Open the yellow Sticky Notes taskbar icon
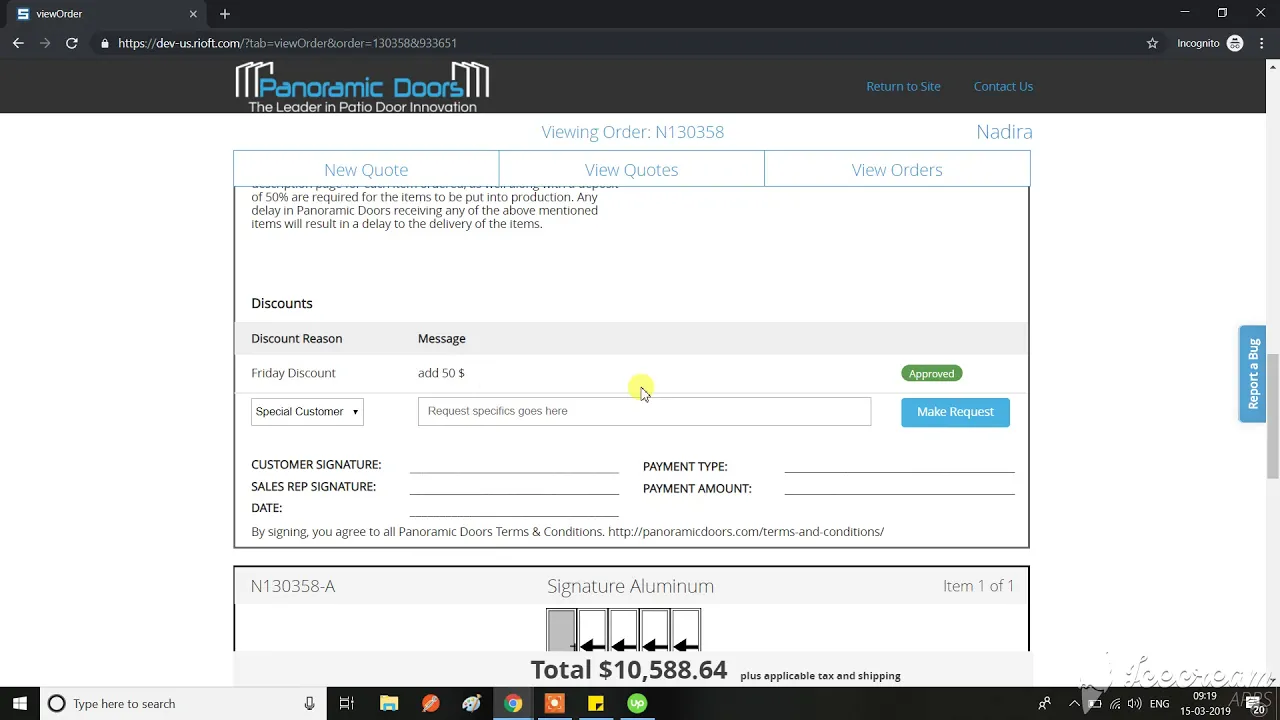 (595, 704)
